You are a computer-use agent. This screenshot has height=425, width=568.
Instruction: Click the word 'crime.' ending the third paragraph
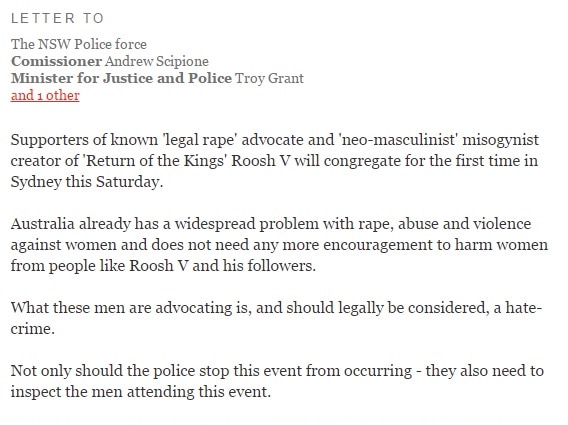tap(33, 330)
